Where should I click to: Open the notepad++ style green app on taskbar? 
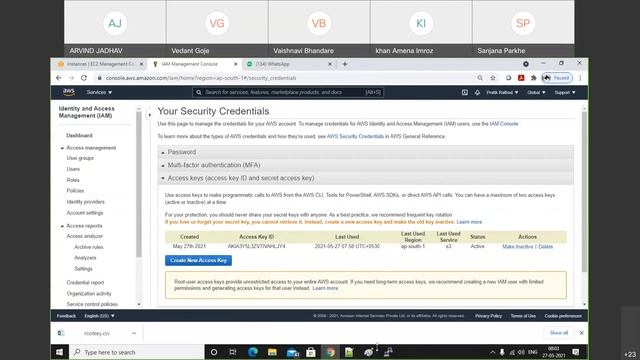tap(349, 352)
